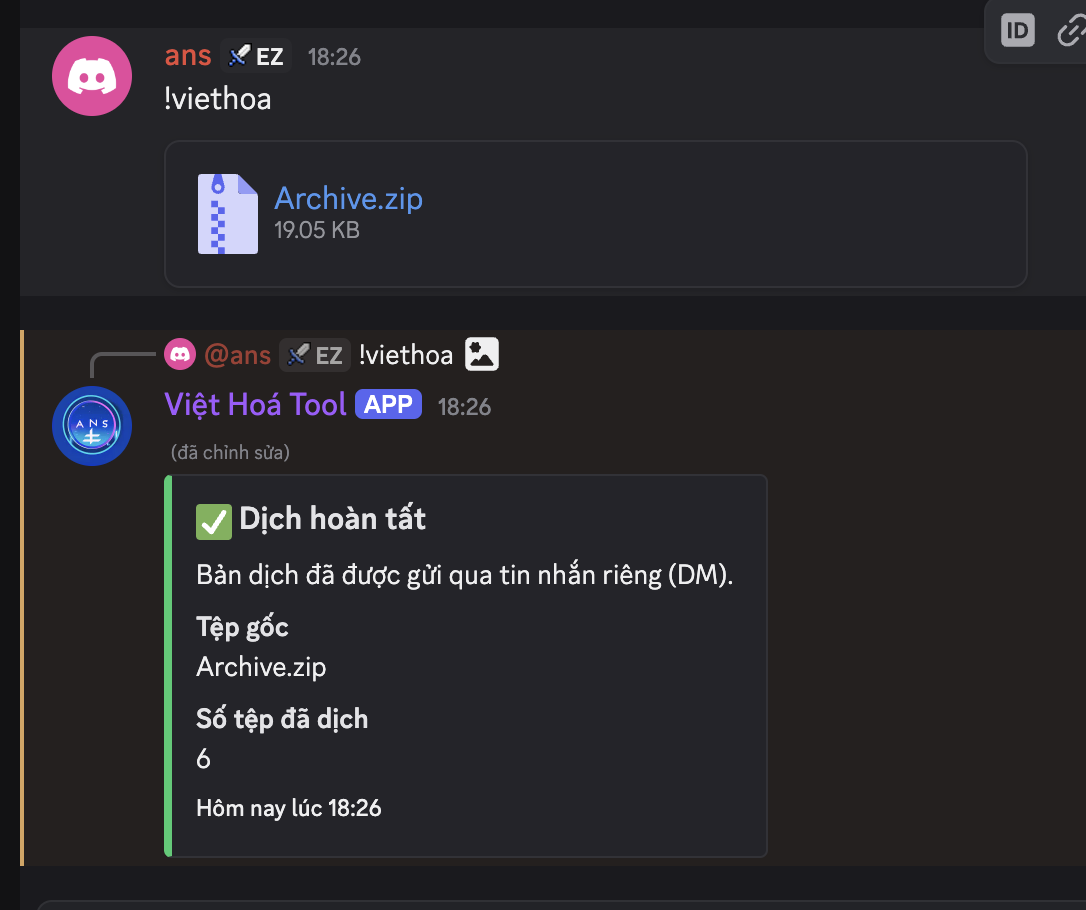
Task: Click the ans user's pink Discord avatar
Action: coord(91,76)
